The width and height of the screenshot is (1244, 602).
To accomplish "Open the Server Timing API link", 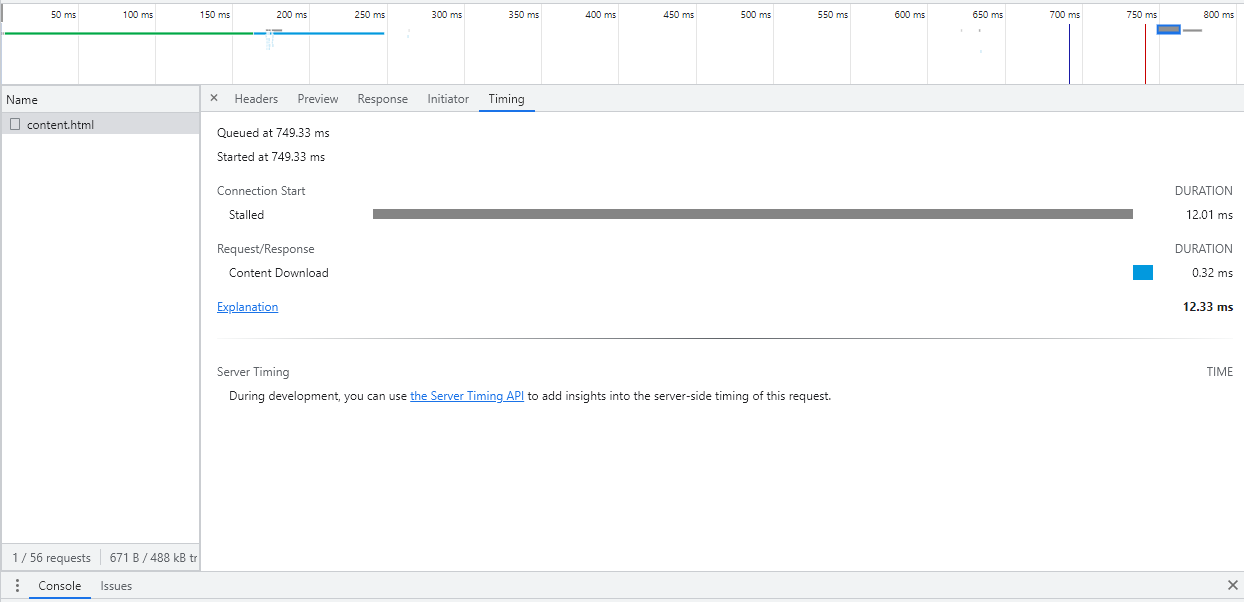I will click(x=467, y=395).
